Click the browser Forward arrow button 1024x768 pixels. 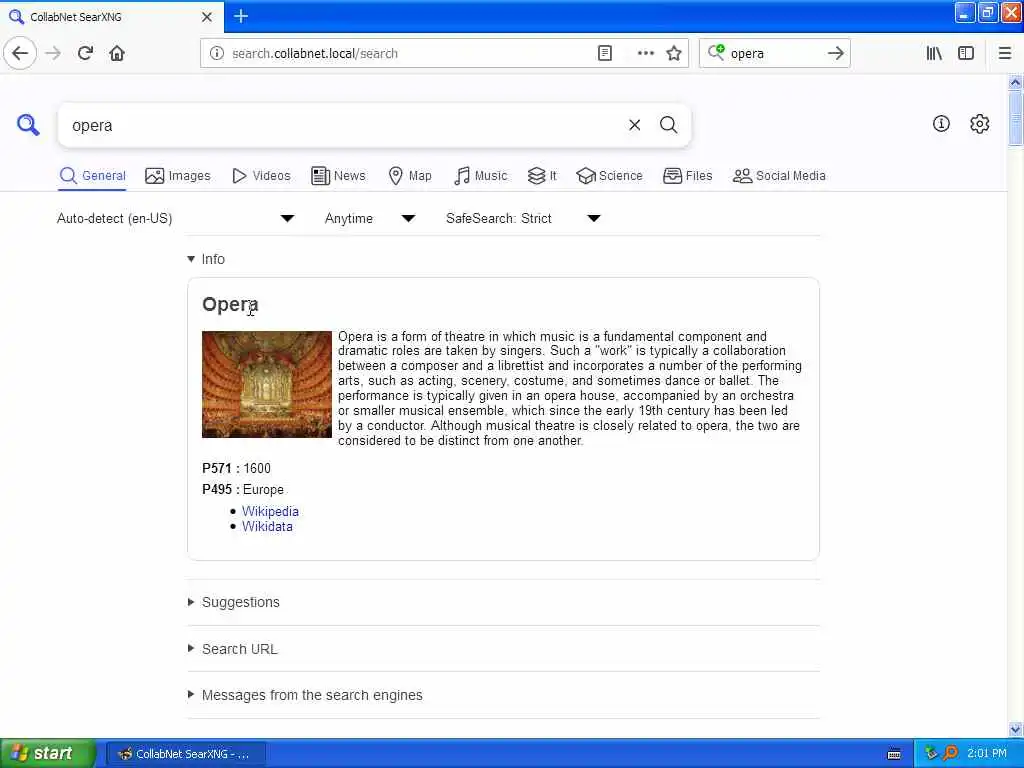[53, 54]
